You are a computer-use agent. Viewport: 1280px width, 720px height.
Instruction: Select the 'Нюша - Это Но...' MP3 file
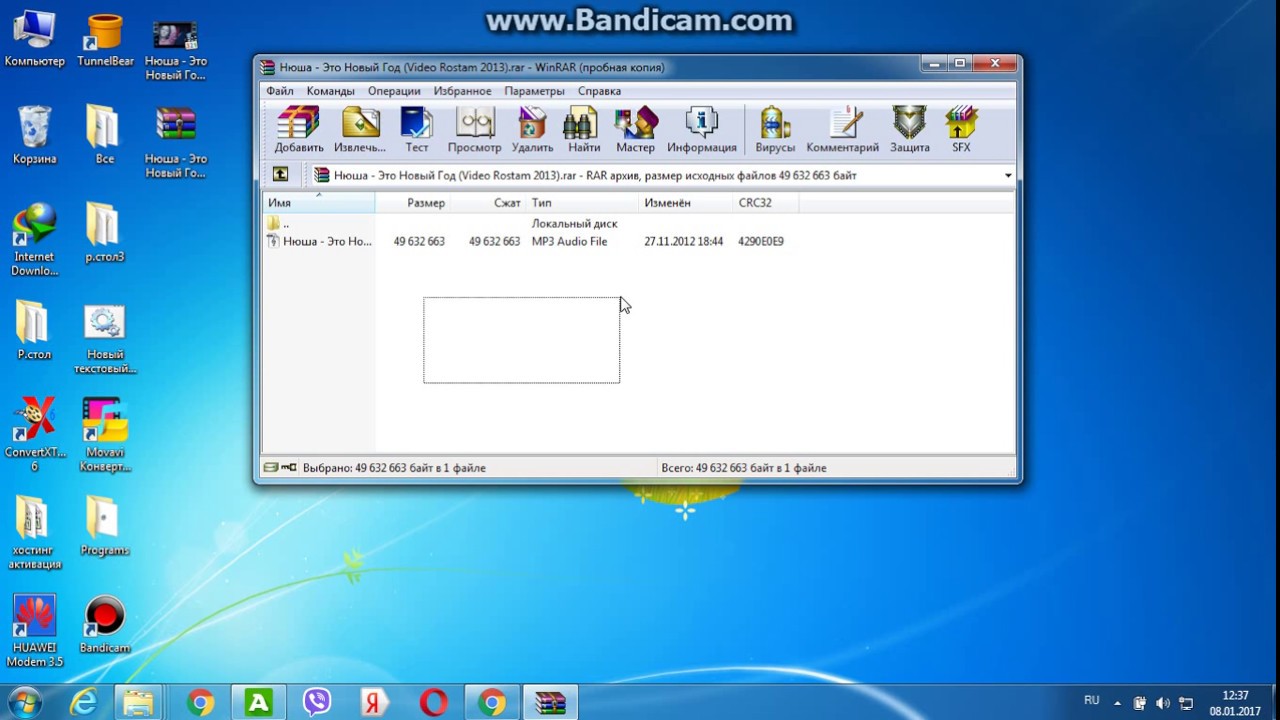point(319,241)
